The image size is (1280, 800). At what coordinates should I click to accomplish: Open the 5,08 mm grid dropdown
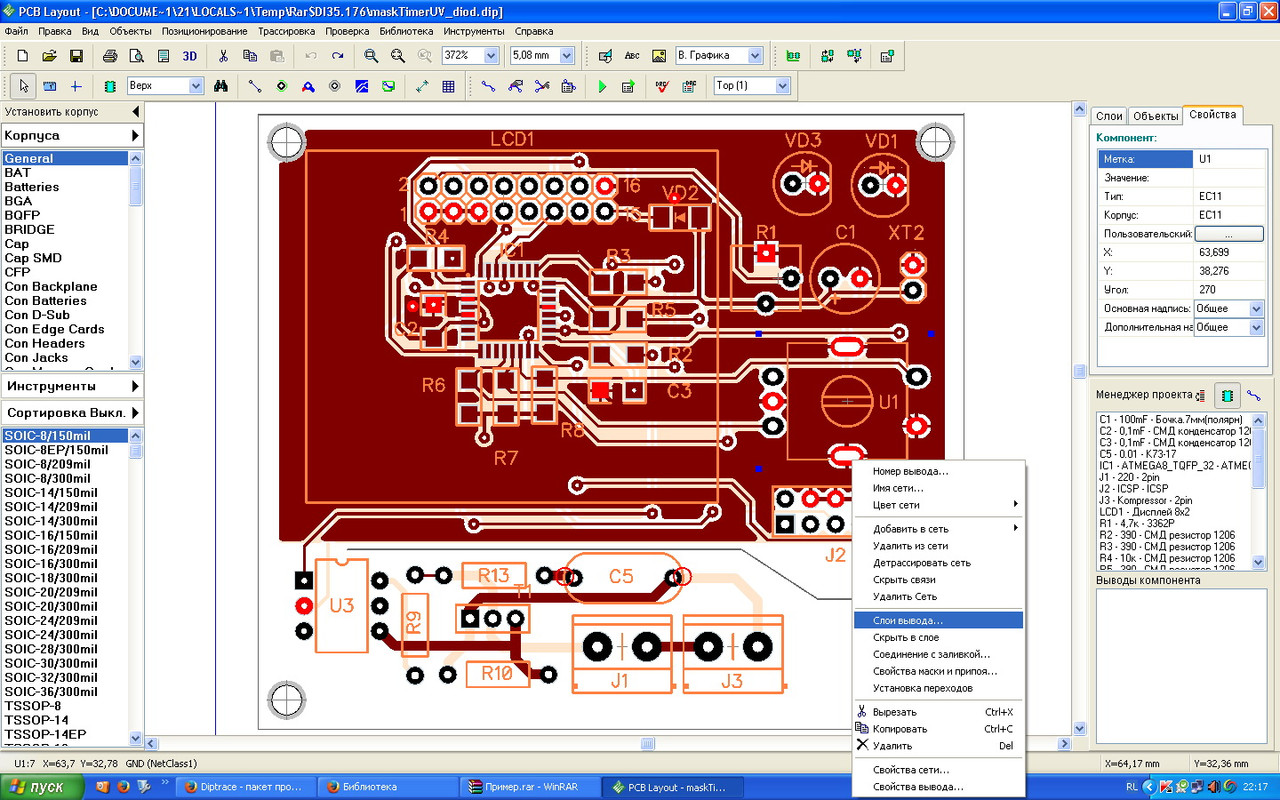[x=567, y=56]
